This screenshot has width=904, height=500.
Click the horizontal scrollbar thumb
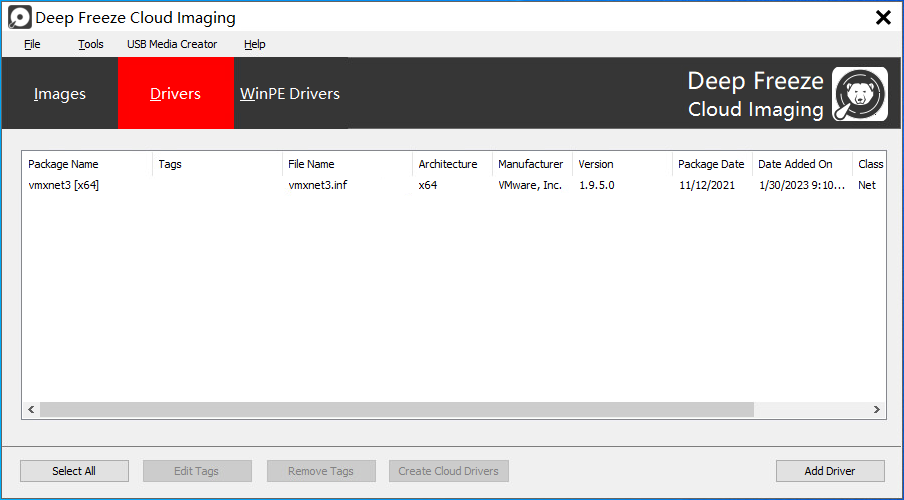coord(397,409)
